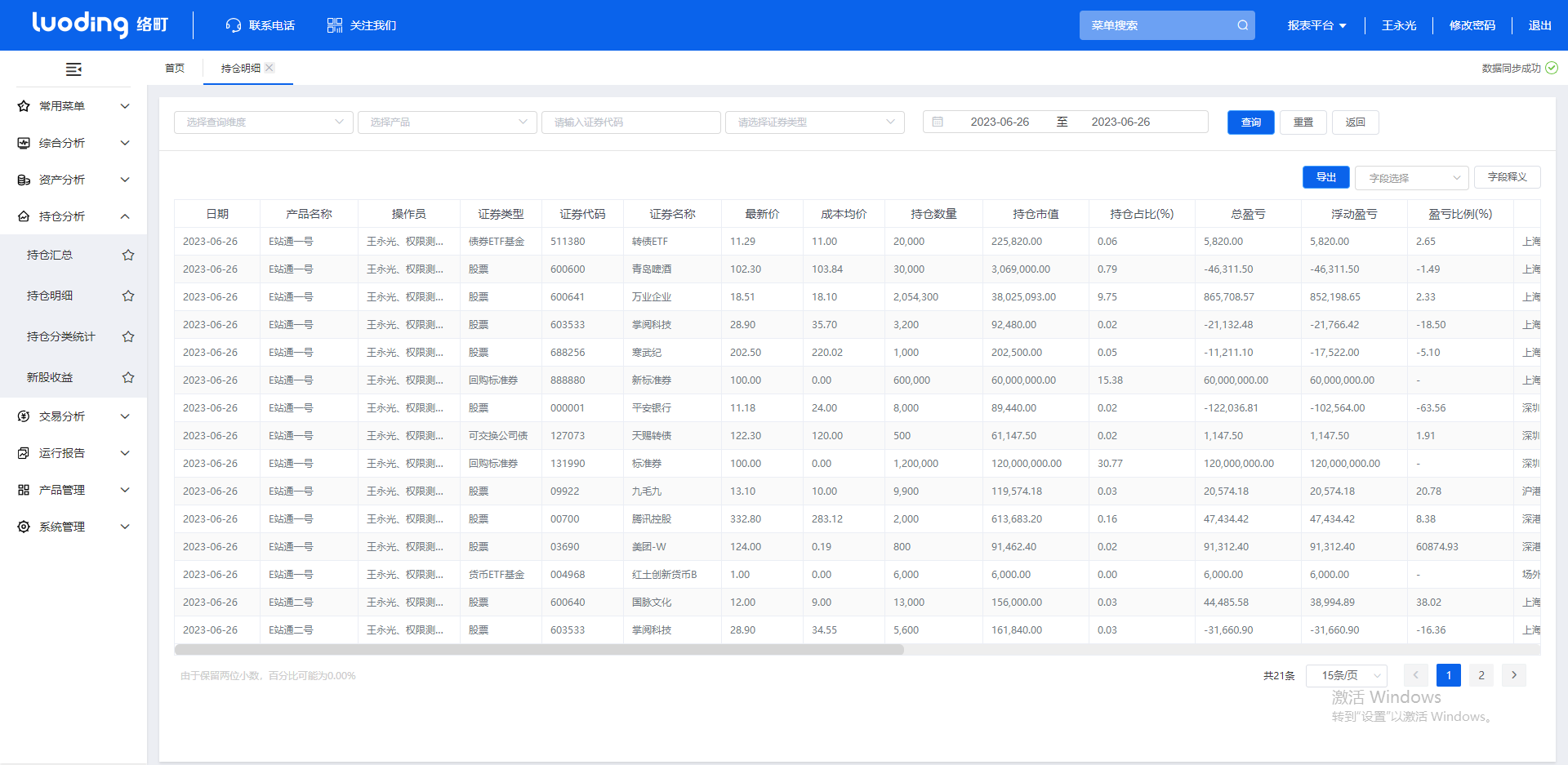Open 持仓明细 in sidebar

point(50,296)
